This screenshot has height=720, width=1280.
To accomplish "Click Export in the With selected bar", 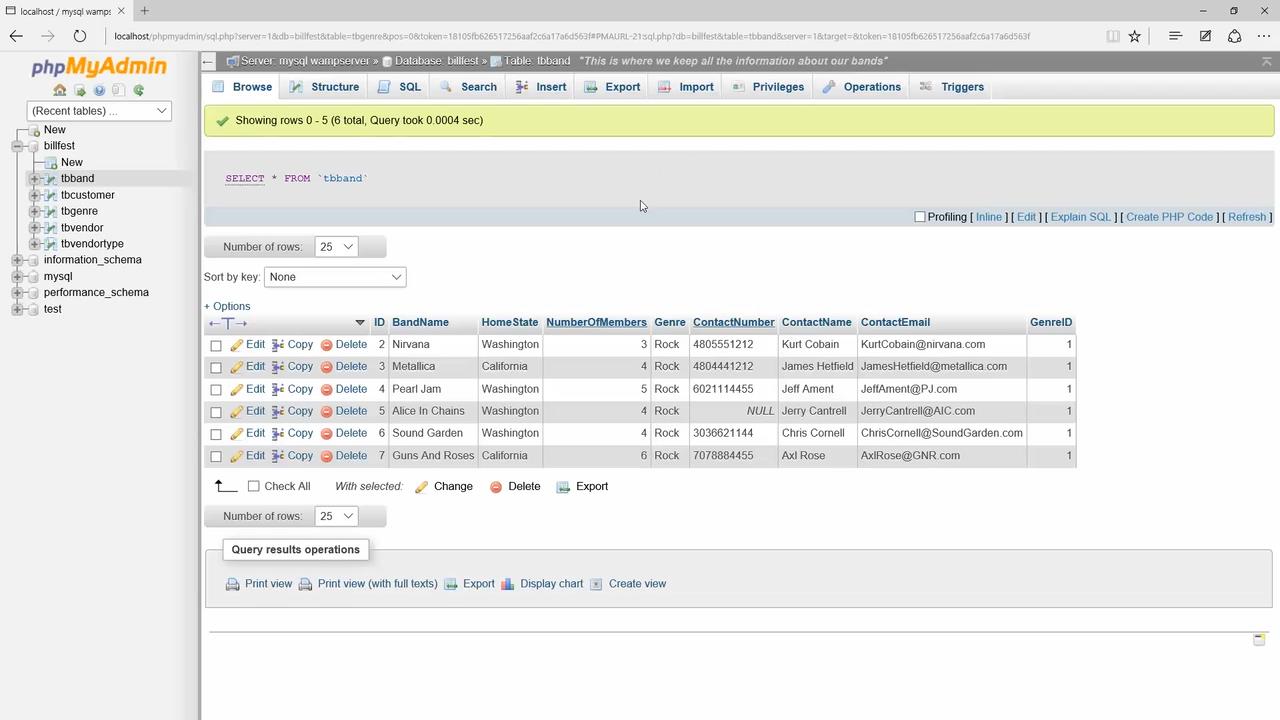I will (582, 486).
